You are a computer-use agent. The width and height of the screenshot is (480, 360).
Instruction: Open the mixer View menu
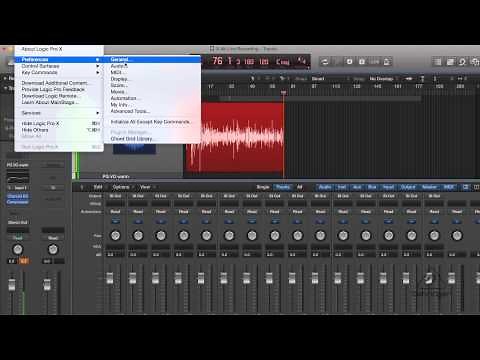[x=146, y=187]
